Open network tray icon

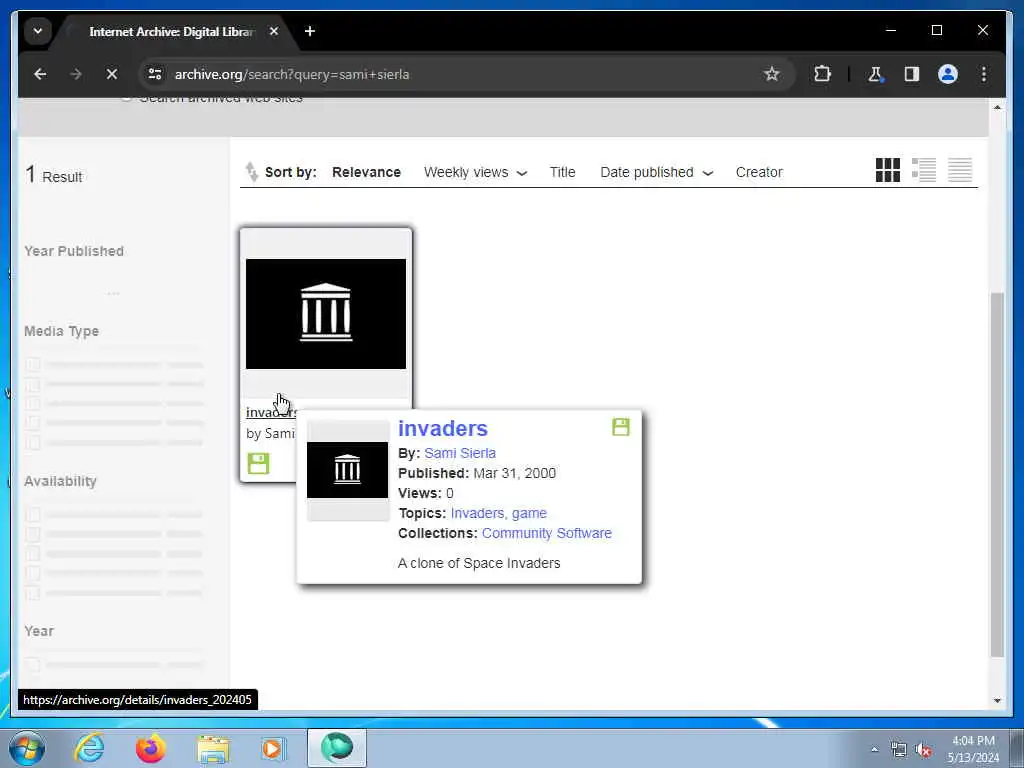click(x=899, y=750)
